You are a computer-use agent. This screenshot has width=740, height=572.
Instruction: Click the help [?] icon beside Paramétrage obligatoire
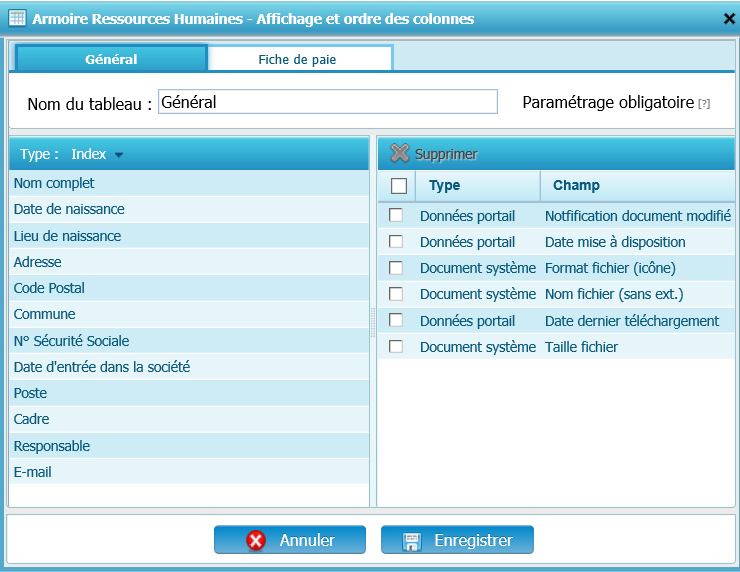704,104
